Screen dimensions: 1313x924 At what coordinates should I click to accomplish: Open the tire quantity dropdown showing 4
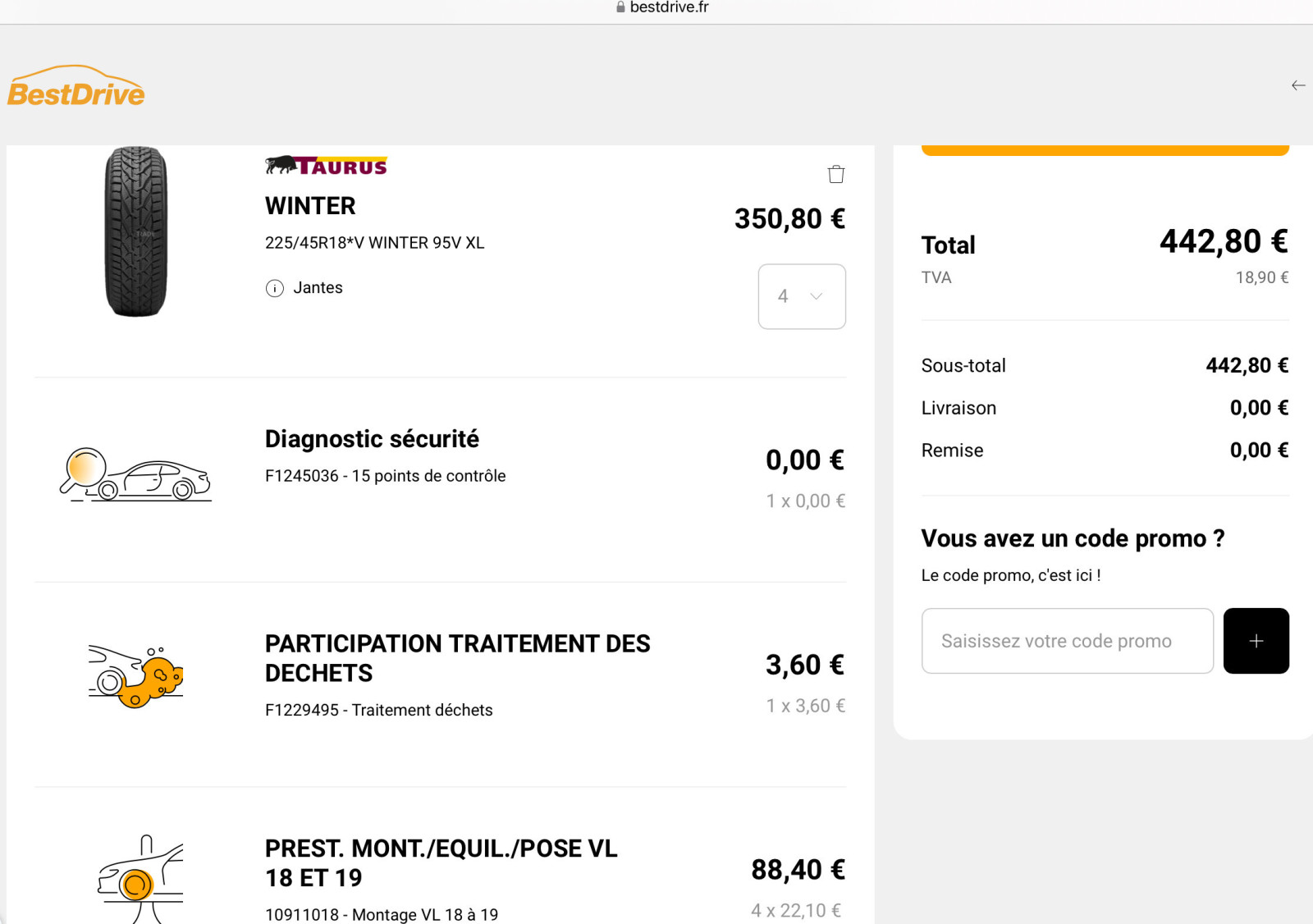(x=802, y=296)
